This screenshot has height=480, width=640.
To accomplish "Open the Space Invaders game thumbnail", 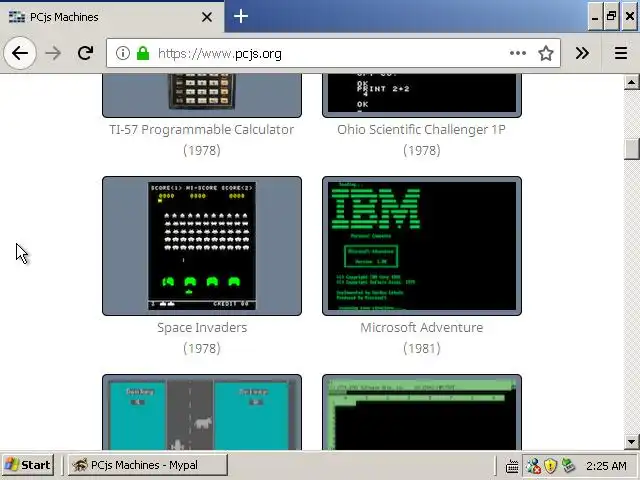I will (202, 246).
